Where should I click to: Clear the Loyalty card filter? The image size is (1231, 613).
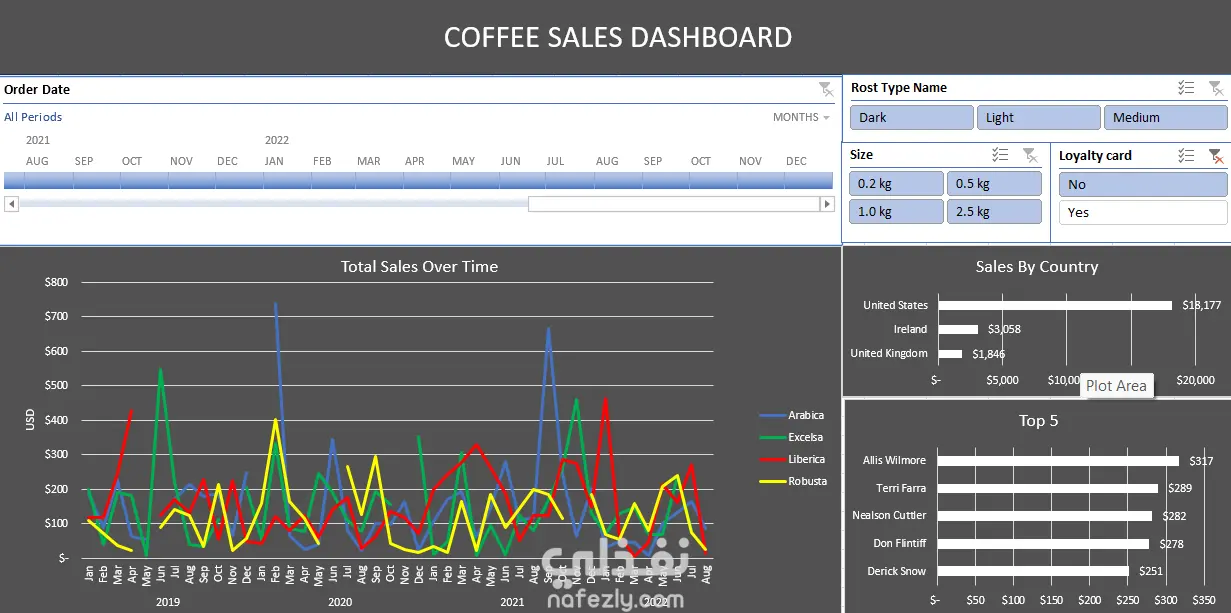pos(1215,155)
